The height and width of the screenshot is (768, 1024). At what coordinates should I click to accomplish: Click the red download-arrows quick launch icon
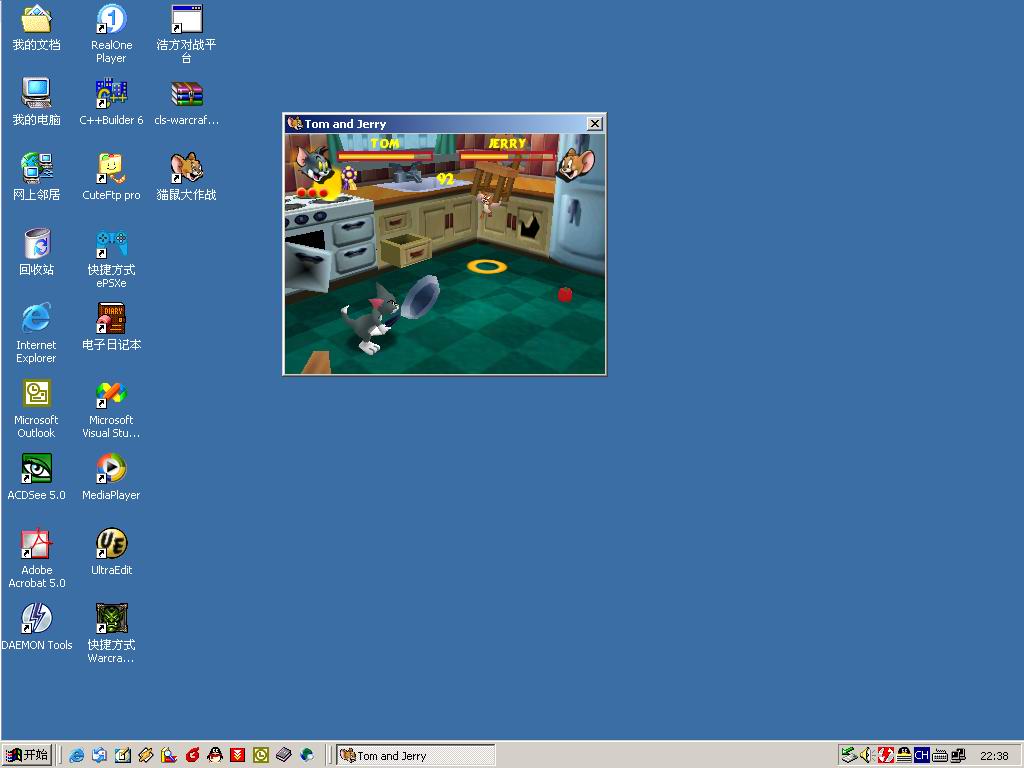(238, 756)
